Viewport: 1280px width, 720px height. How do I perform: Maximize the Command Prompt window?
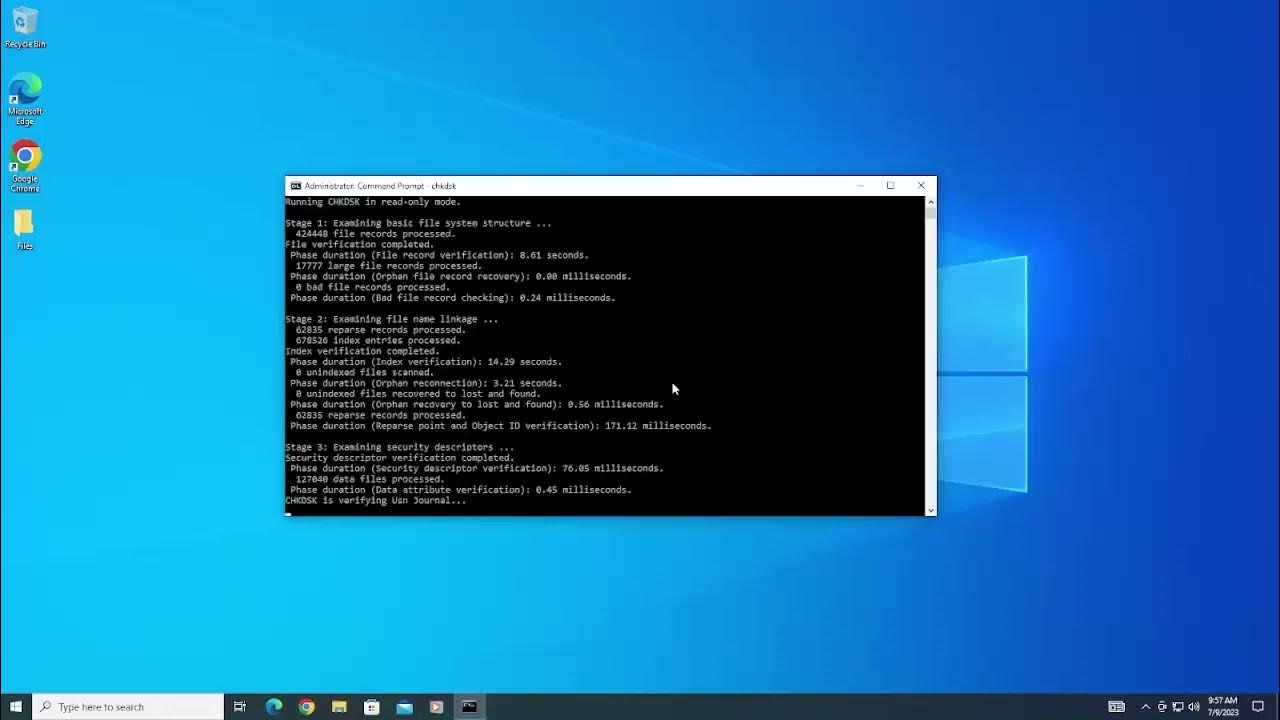coord(890,186)
